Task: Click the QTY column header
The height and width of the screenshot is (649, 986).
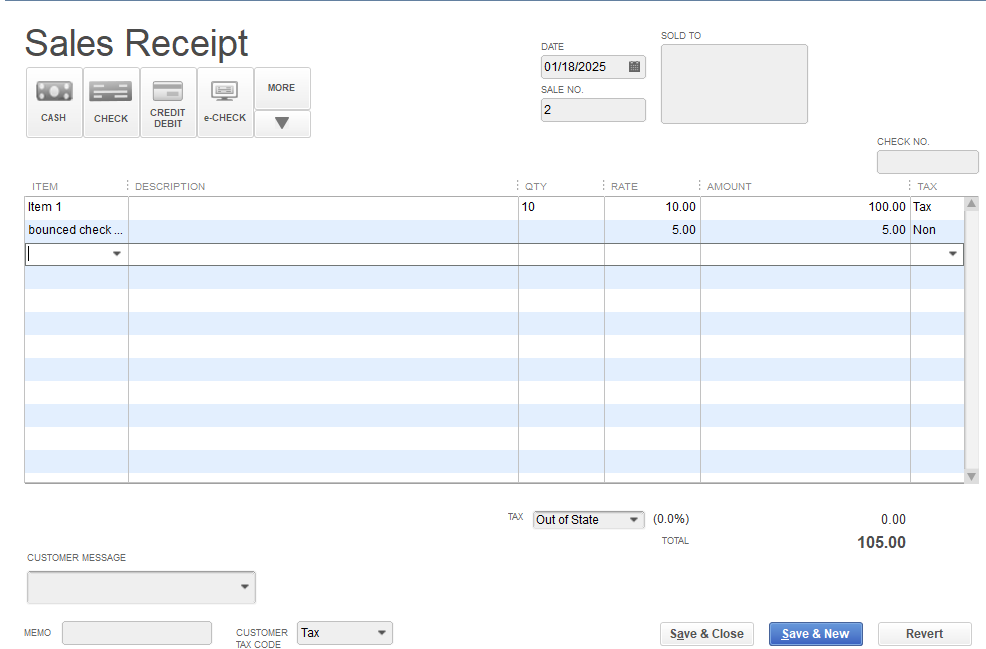Action: [536, 187]
